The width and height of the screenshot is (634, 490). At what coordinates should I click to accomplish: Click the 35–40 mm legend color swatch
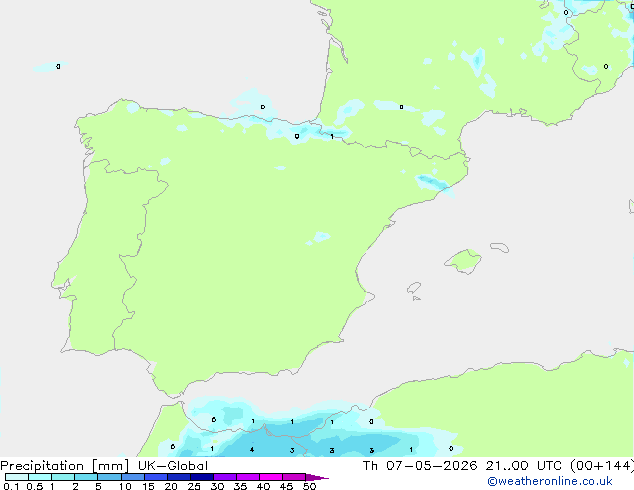click(x=248, y=477)
